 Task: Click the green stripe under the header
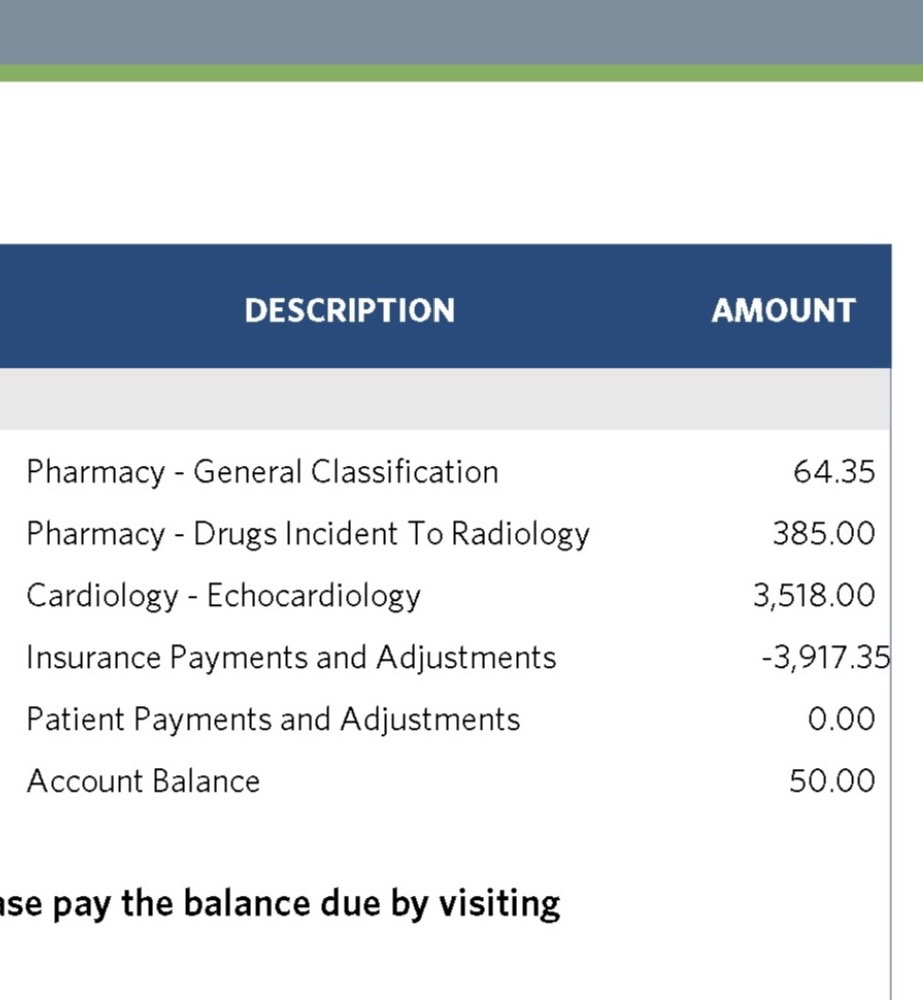click(x=460, y=73)
